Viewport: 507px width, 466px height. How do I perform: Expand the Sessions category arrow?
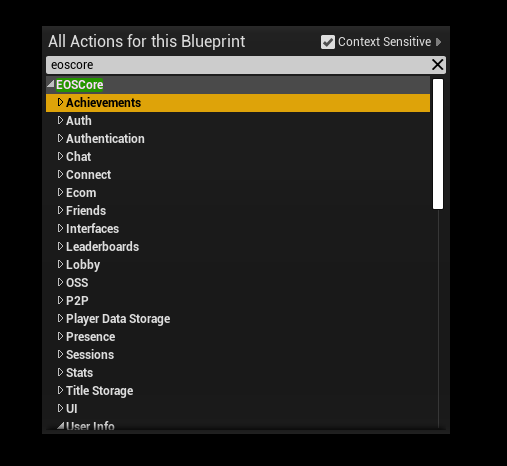[60, 354]
